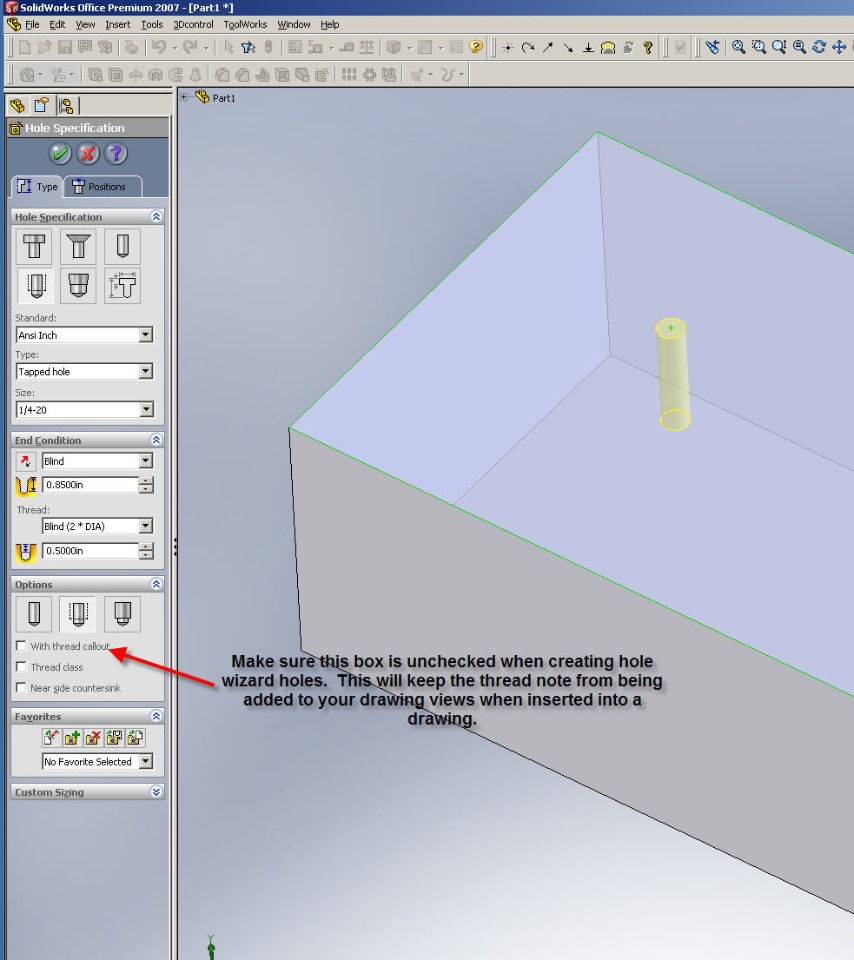The image size is (854, 960).
Task: Select the Counterbore hole type icon
Action: tap(34, 247)
